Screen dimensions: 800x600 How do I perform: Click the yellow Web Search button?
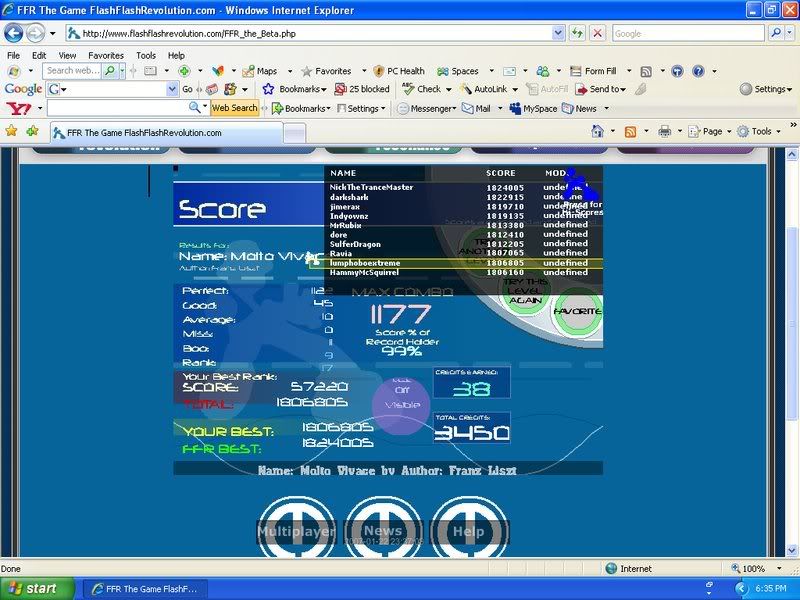[x=234, y=108]
